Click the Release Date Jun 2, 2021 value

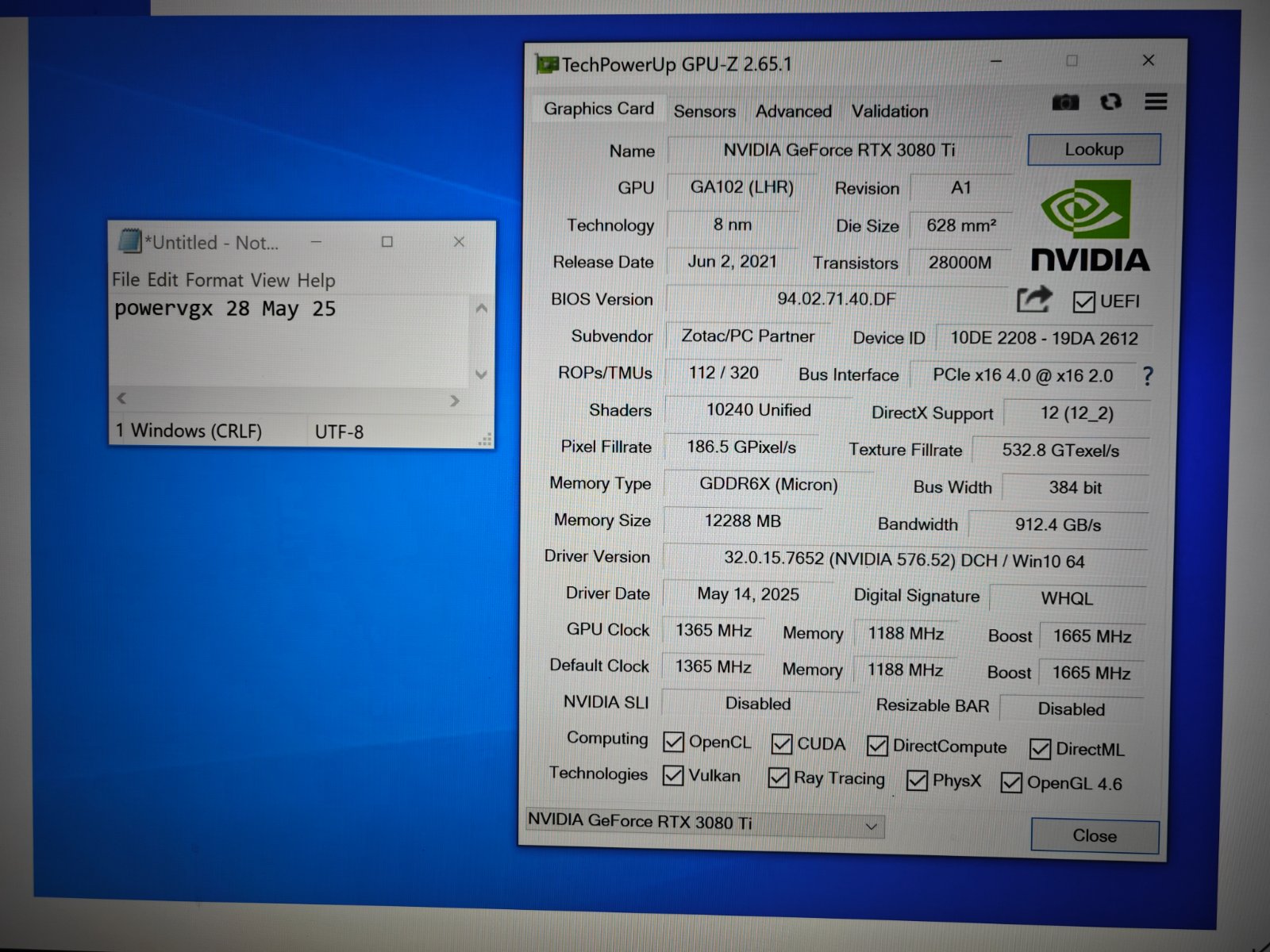[x=732, y=262]
